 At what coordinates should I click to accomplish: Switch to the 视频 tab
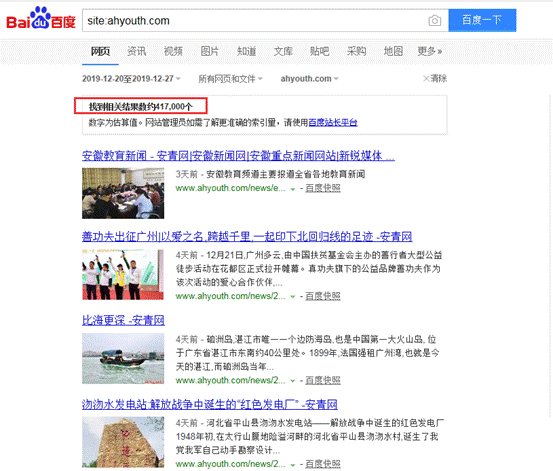[x=173, y=52]
